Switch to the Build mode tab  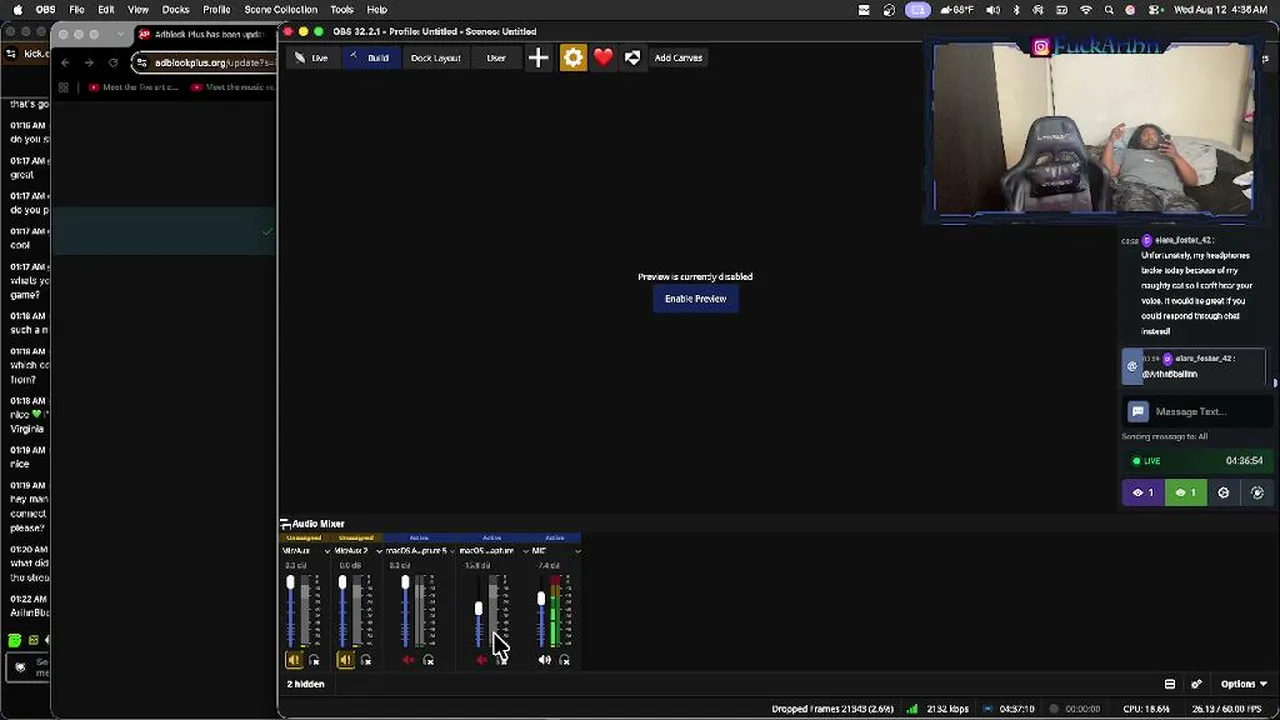[x=369, y=58]
